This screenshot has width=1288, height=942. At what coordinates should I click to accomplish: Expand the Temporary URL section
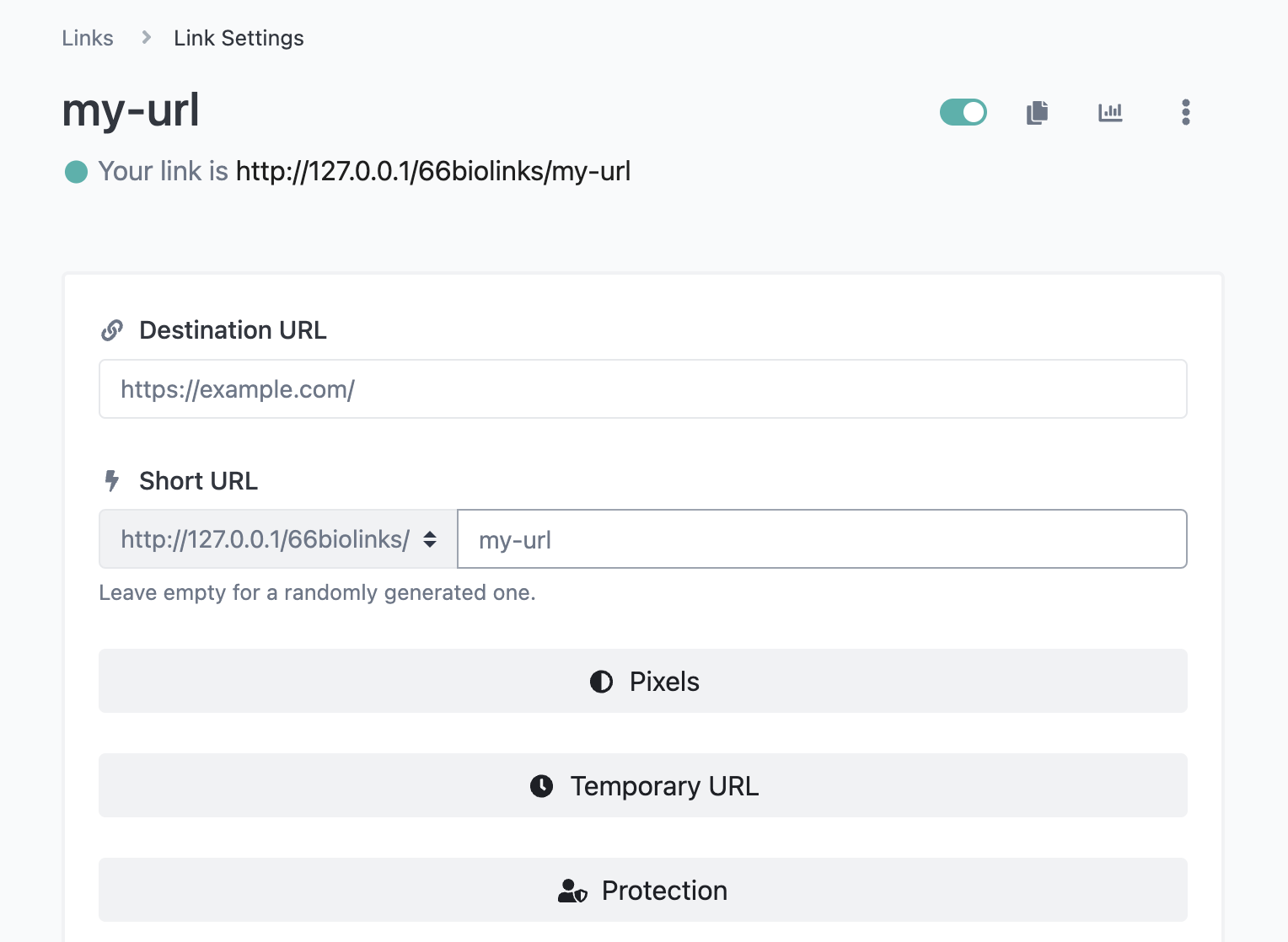coord(642,785)
